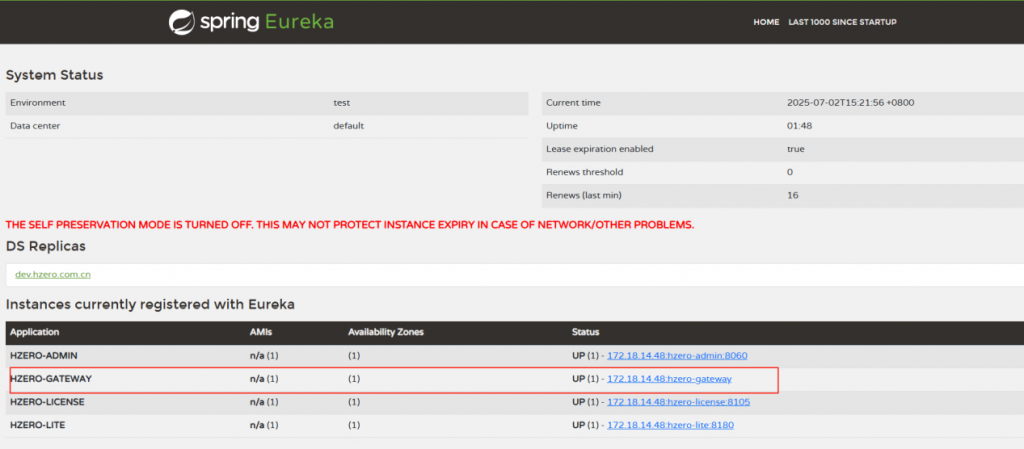This screenshot has width=1024, height=449.
Task: Select the Availability Zones column header
Action: pos(384,331)
